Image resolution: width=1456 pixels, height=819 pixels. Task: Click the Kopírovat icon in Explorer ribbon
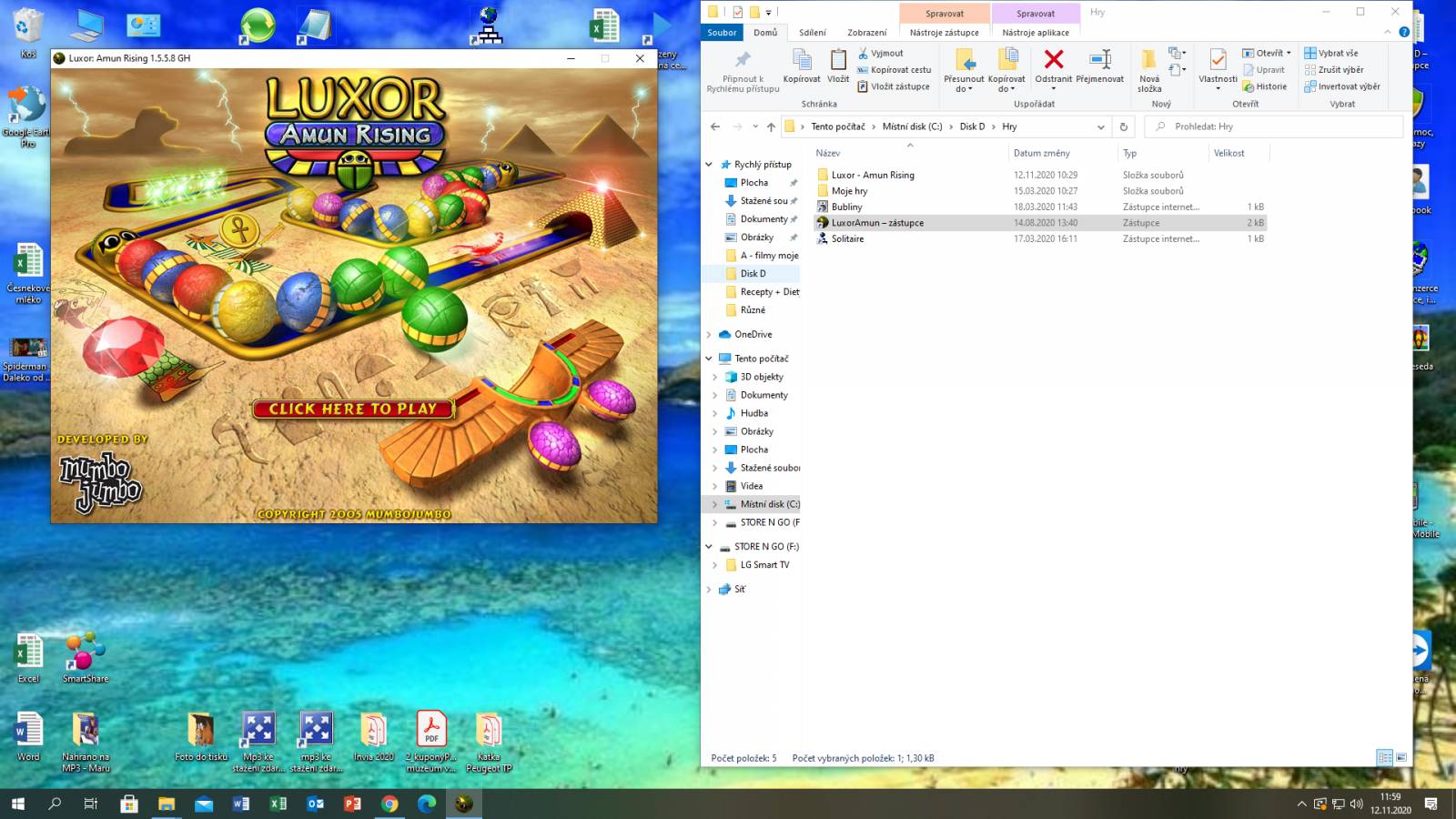[802, 66]
